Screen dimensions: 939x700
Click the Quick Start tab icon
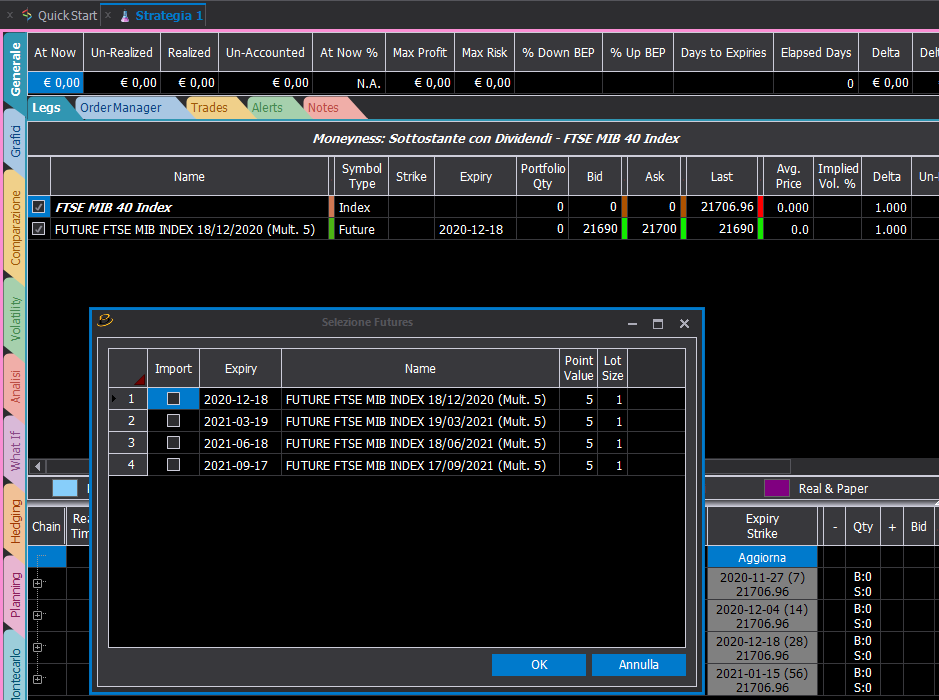coord(27,15)
